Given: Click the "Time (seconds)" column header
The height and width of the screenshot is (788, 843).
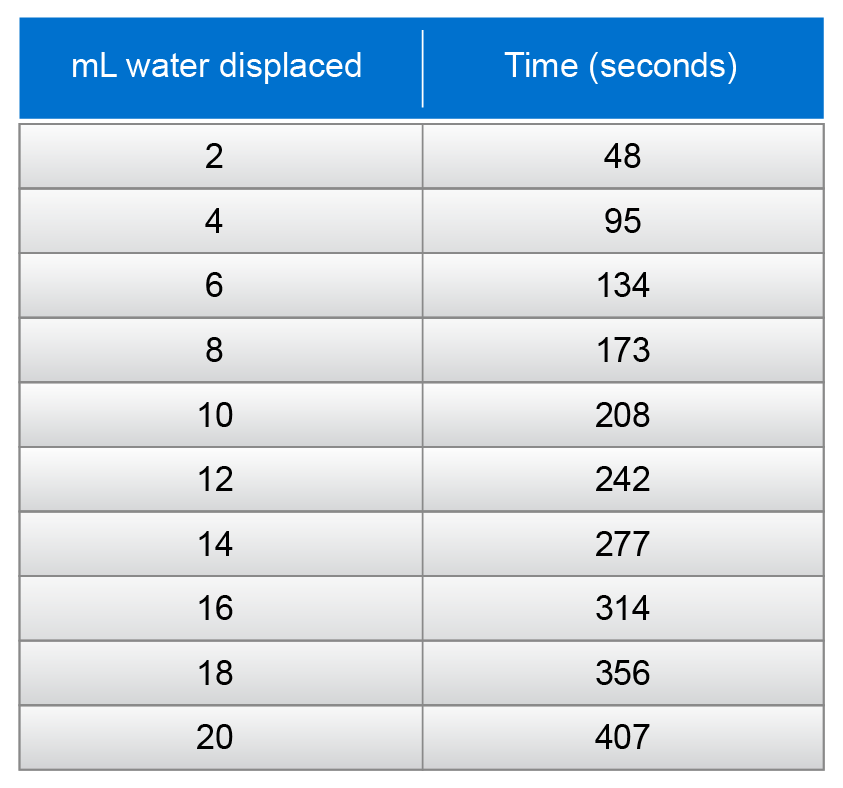Looking at the screenshot, I should (x=621, y=67).
